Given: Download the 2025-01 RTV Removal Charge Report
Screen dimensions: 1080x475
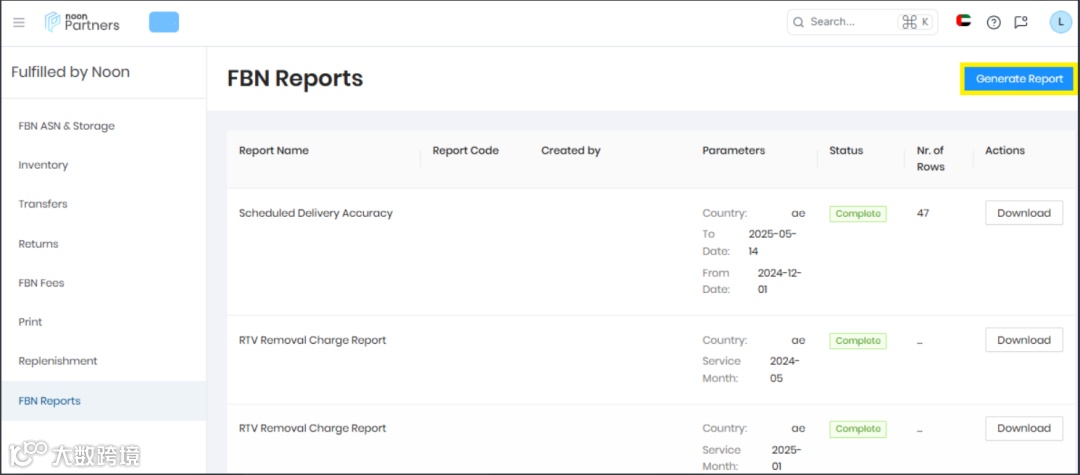Looking at the screenshot, I should (x=1023, y=428).
